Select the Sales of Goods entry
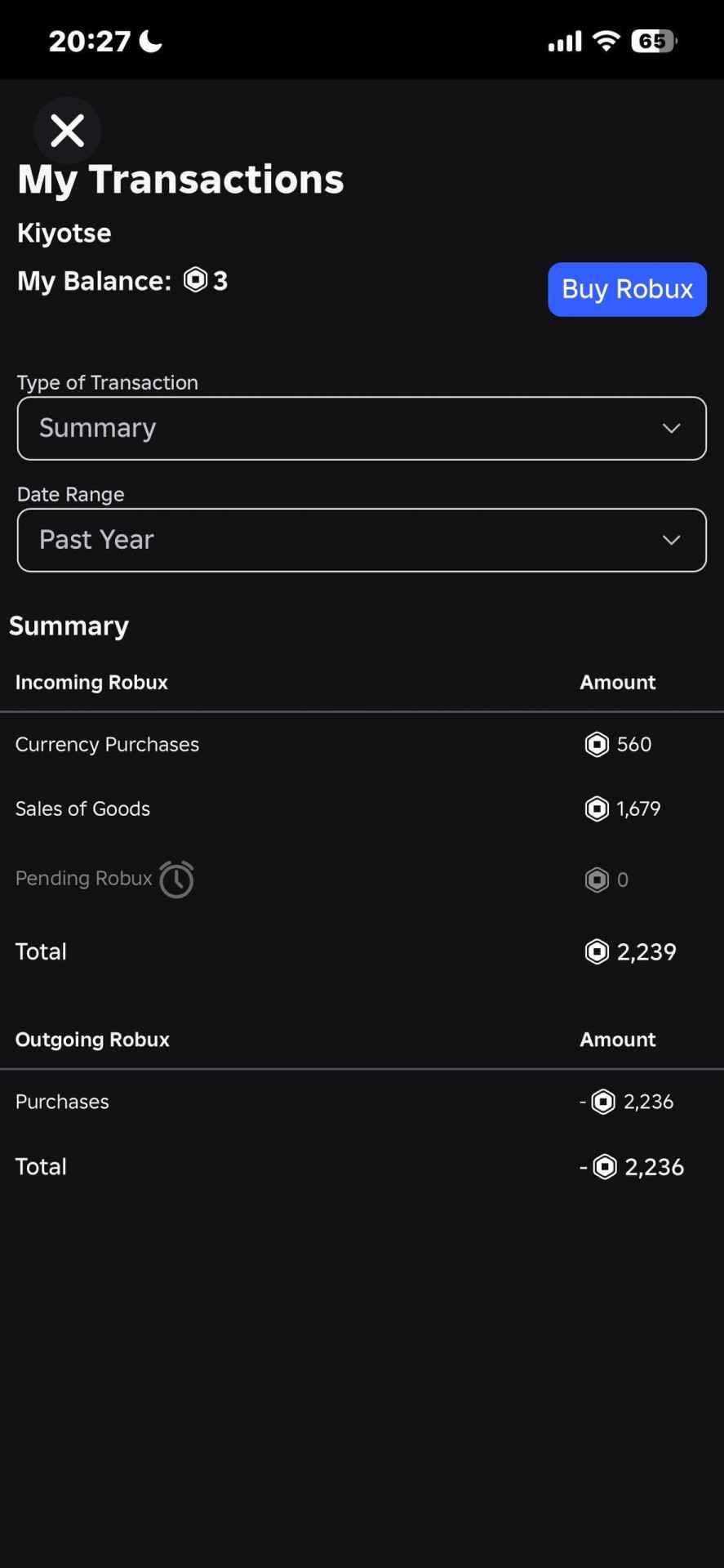This screenshot has width=724, height=1568. 362,808
